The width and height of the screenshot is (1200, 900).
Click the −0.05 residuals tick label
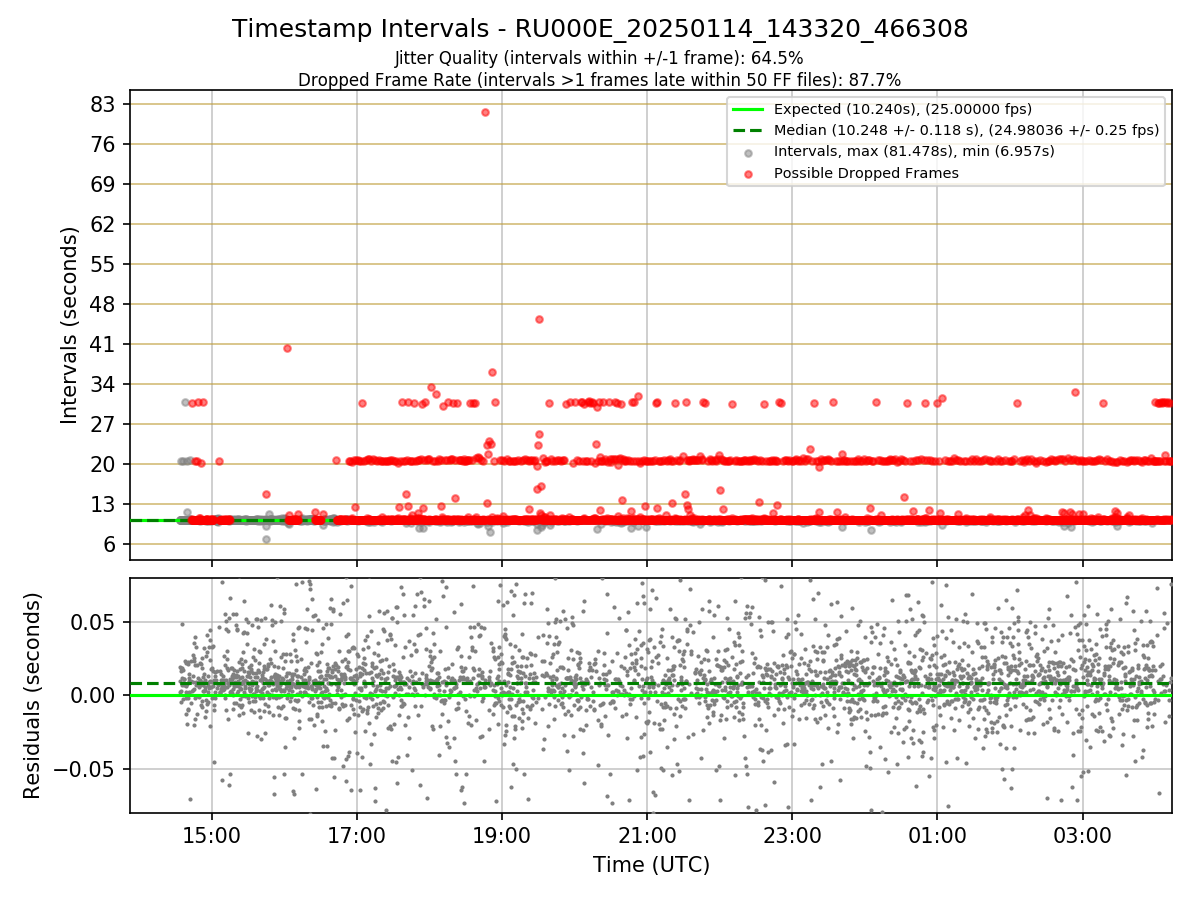click(86, 769)
